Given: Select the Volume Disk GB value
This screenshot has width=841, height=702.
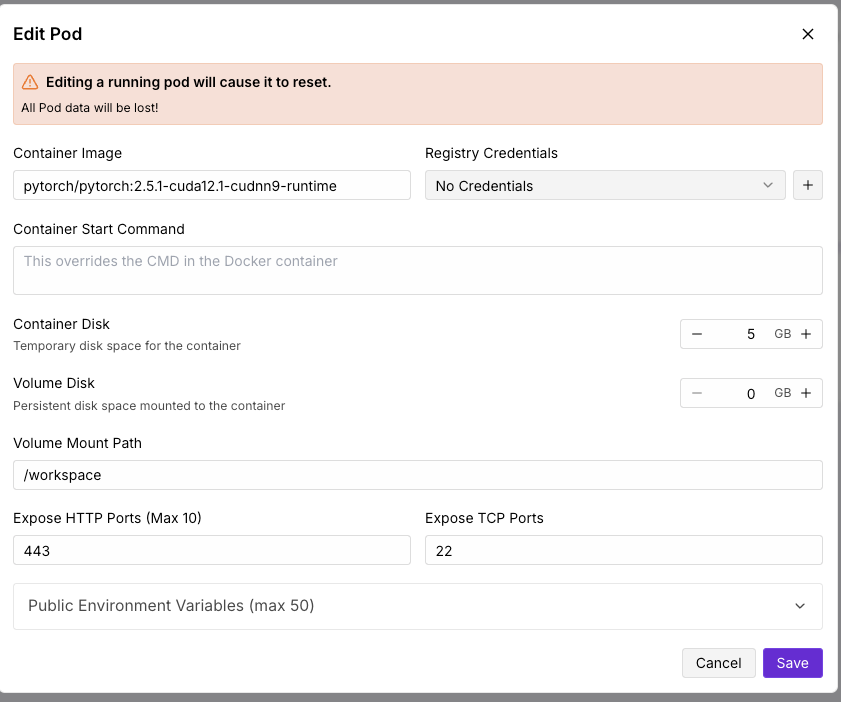Looking at the screenshot, I should coord(738,393).
